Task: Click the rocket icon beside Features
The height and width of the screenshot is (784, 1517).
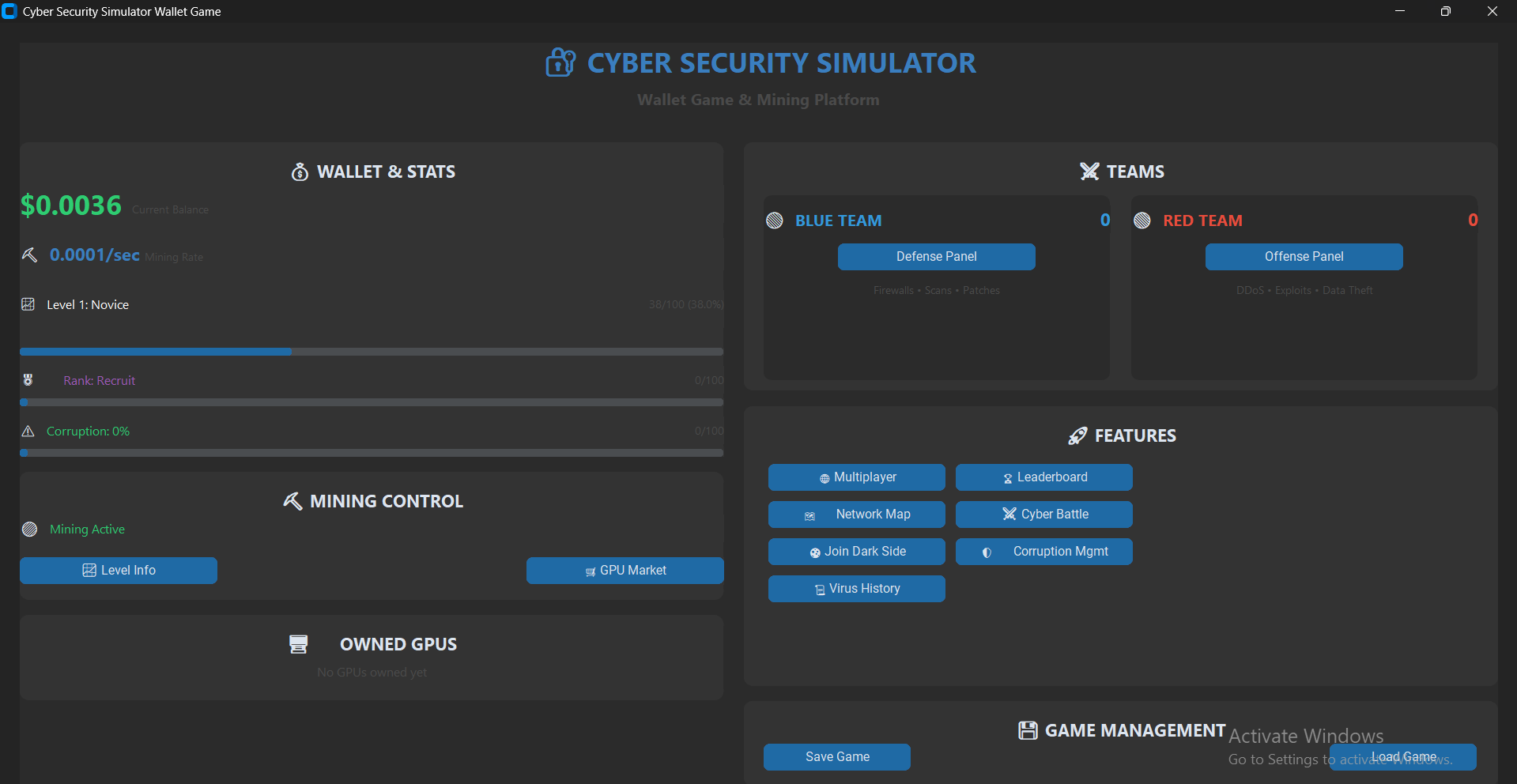Action: 1077,435
